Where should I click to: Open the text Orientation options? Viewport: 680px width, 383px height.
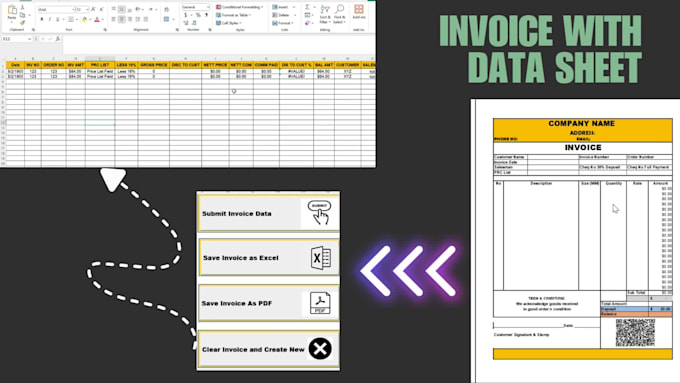[139, 9]
